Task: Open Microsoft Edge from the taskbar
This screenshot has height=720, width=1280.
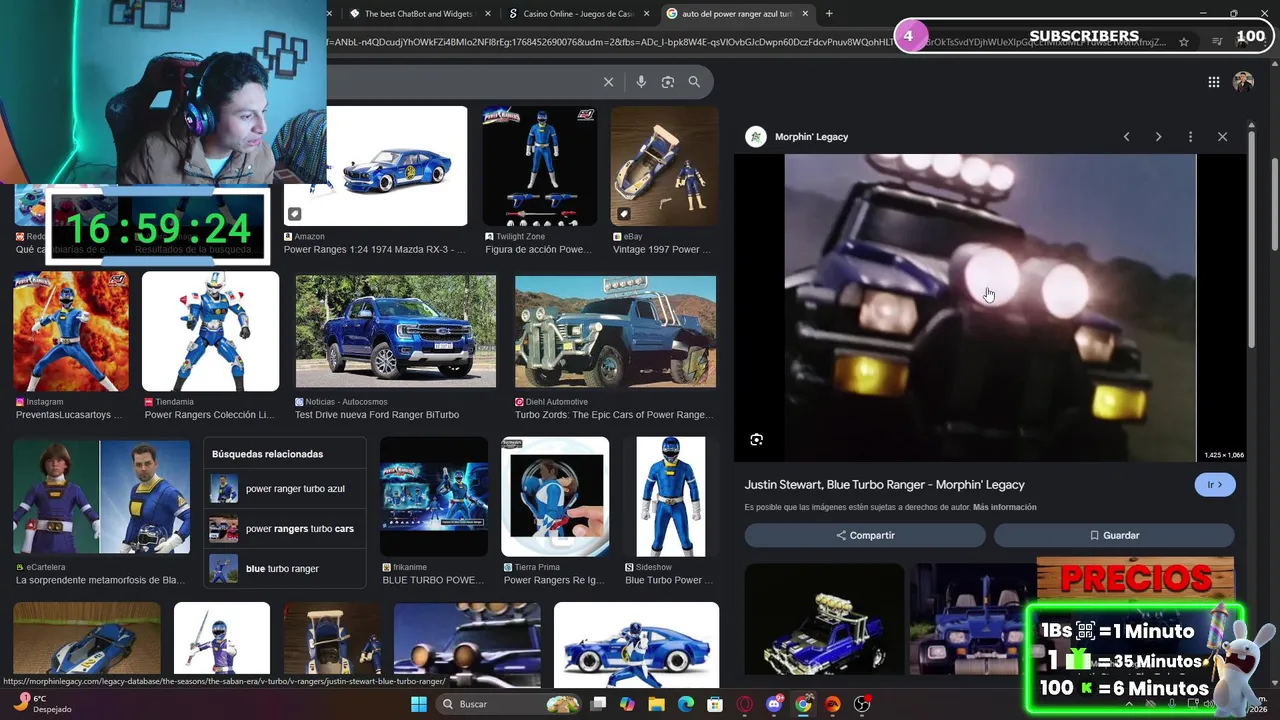Action: point(686,704)
